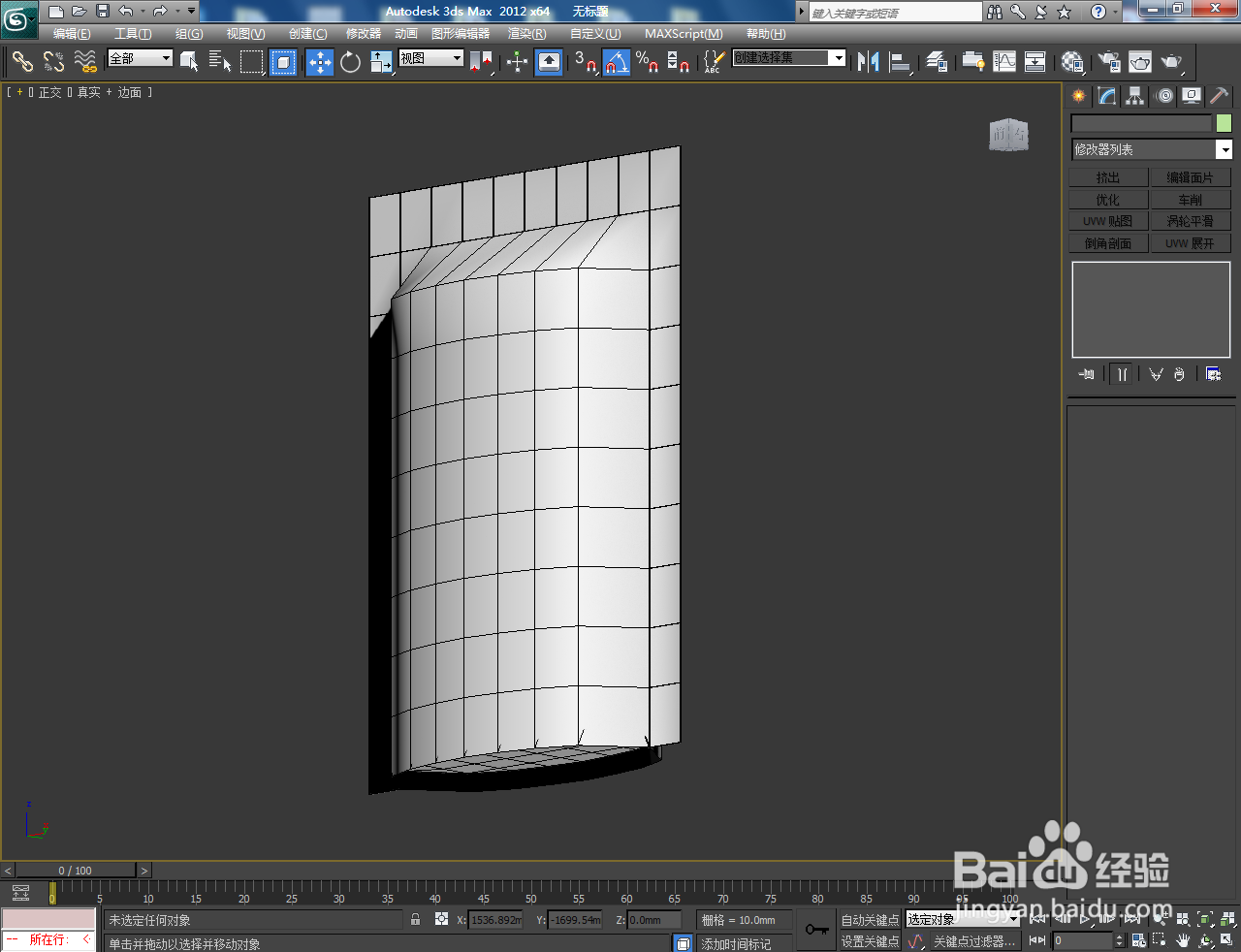Screen dimensions: 1241x952
Task: Click the 编辑面片 modifier button
Action: tap(1191, 177)
